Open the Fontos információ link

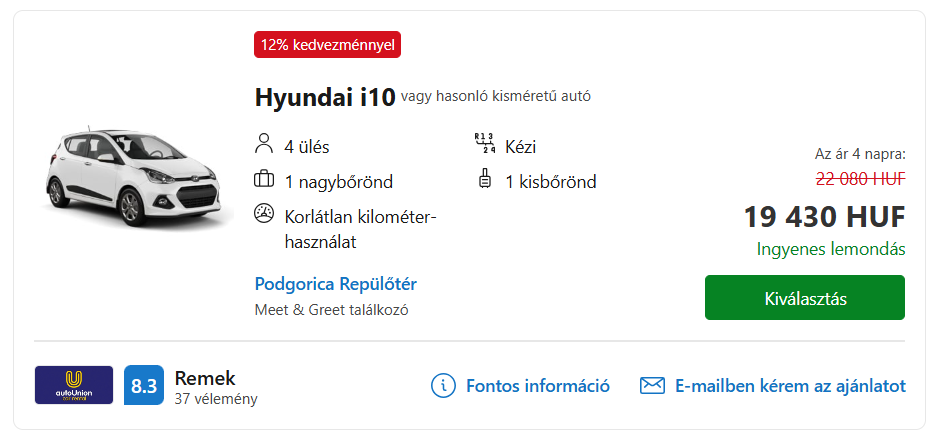[x=538, y=386]
